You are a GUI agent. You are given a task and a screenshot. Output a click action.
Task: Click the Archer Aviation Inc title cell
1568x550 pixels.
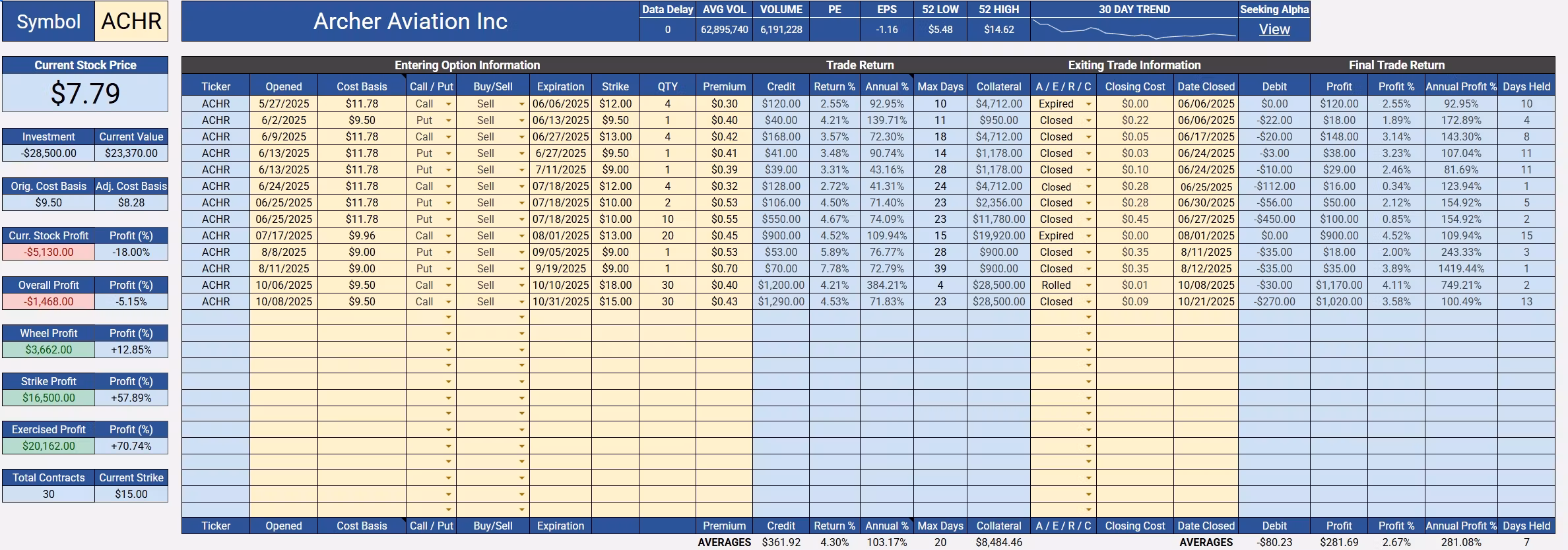click(410, 21)
